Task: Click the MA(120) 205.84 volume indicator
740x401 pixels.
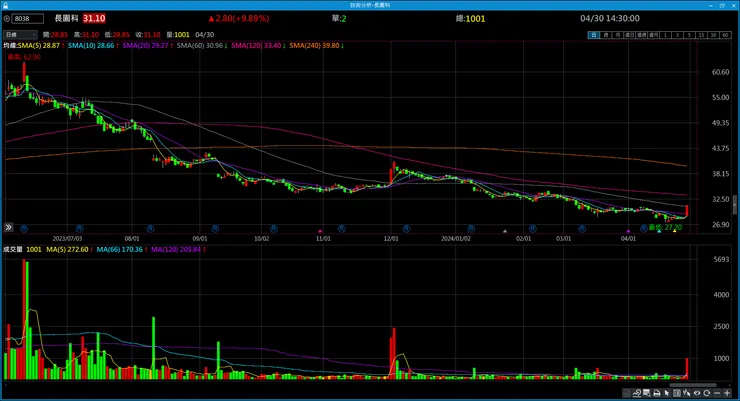Action: (178, 250)
